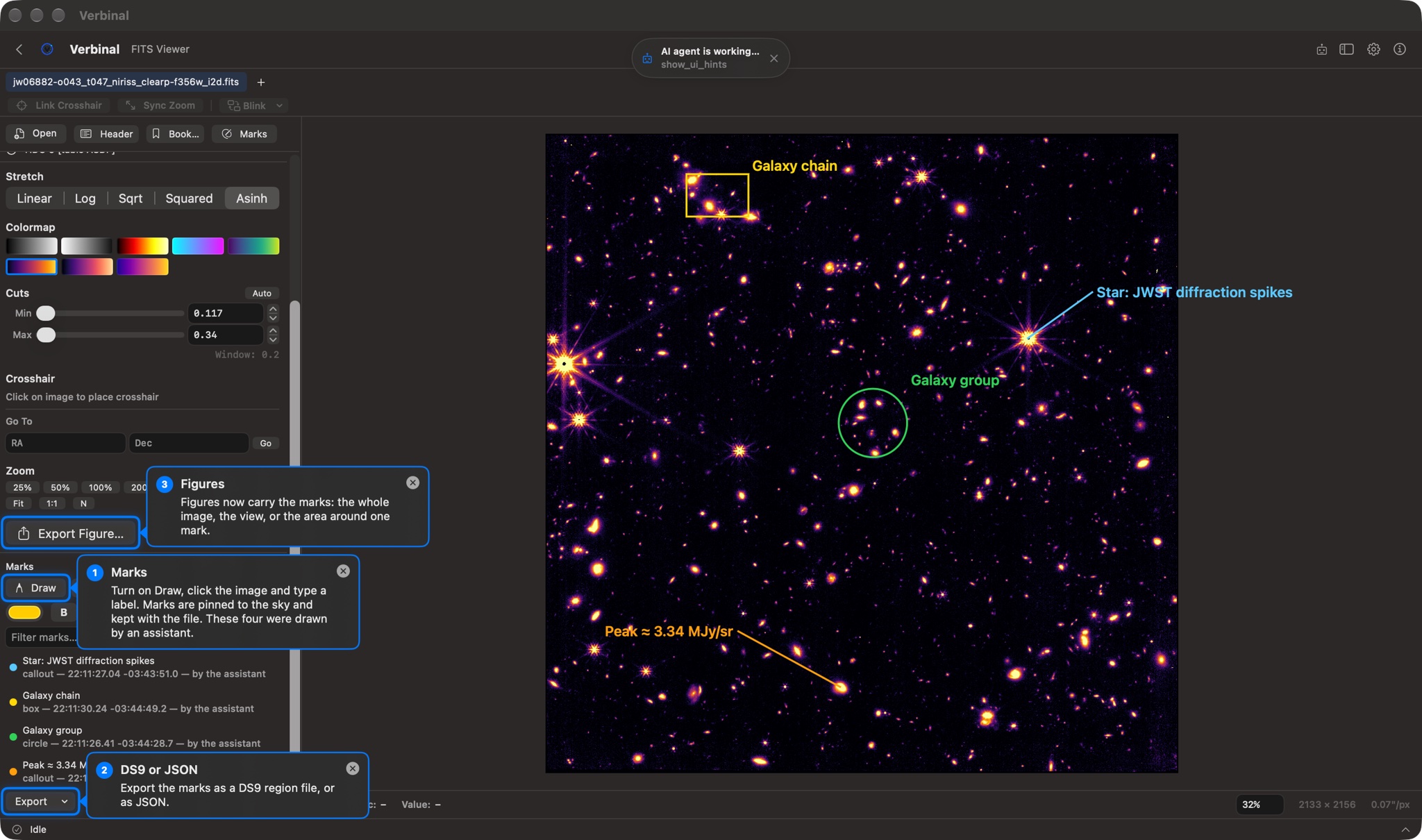Open the Bookmarks panel button
1422x840 pixels.
[x=176, y=134]
